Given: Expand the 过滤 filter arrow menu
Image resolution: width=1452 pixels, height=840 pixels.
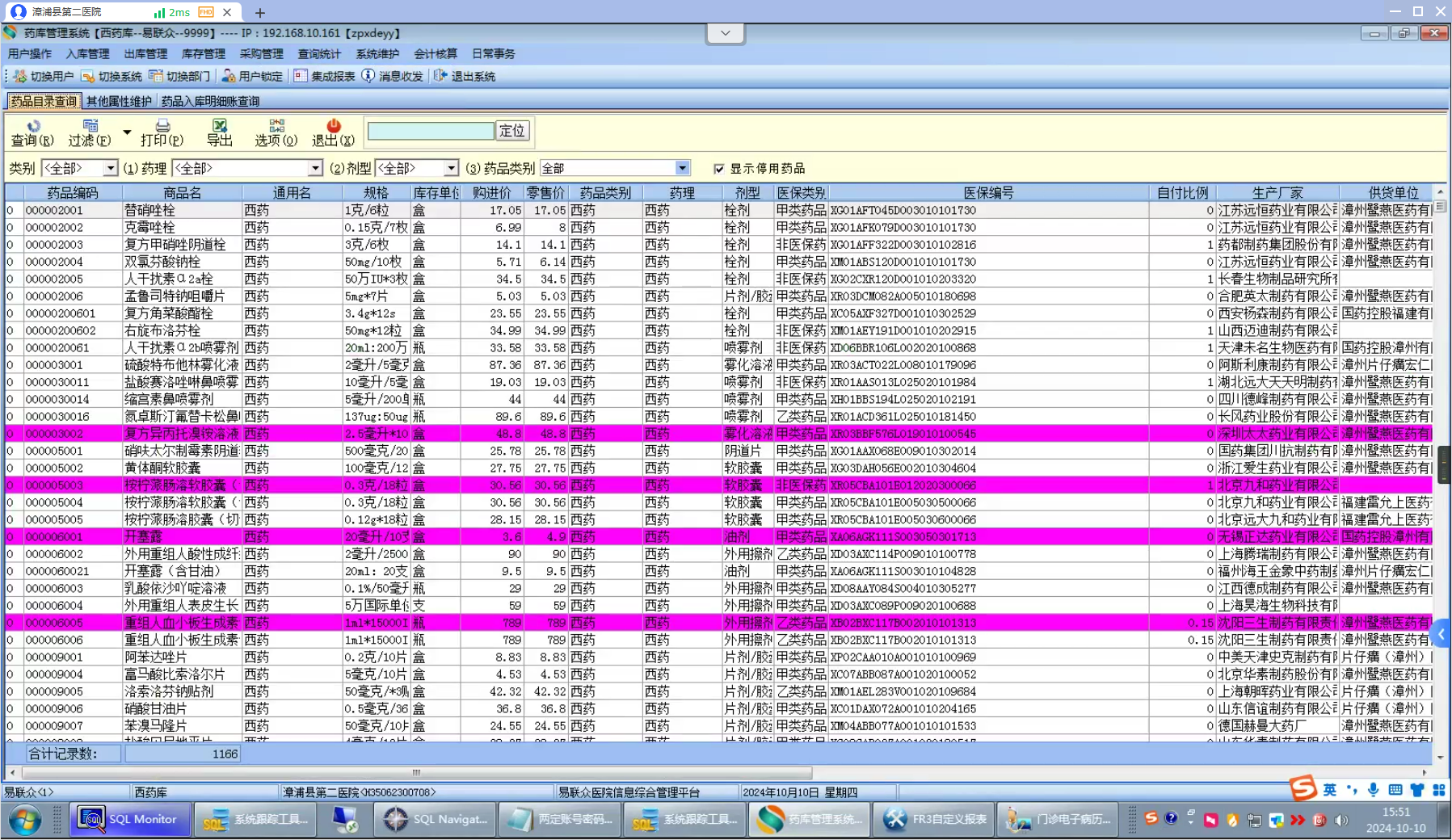Looking at the screenshot, I should [127, 132].
